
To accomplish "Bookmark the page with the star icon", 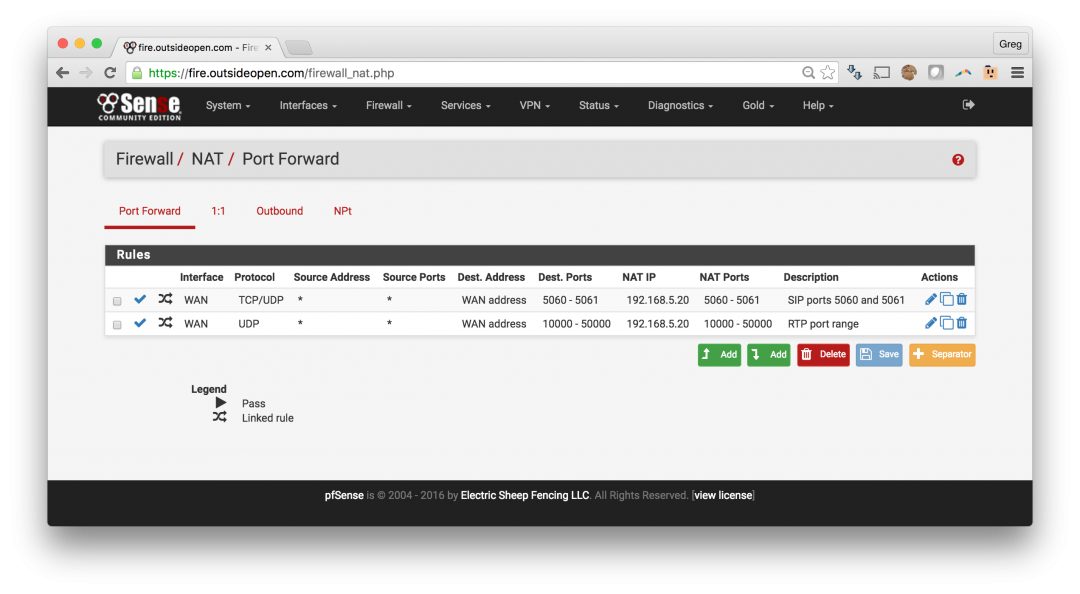I will [827, 73].
